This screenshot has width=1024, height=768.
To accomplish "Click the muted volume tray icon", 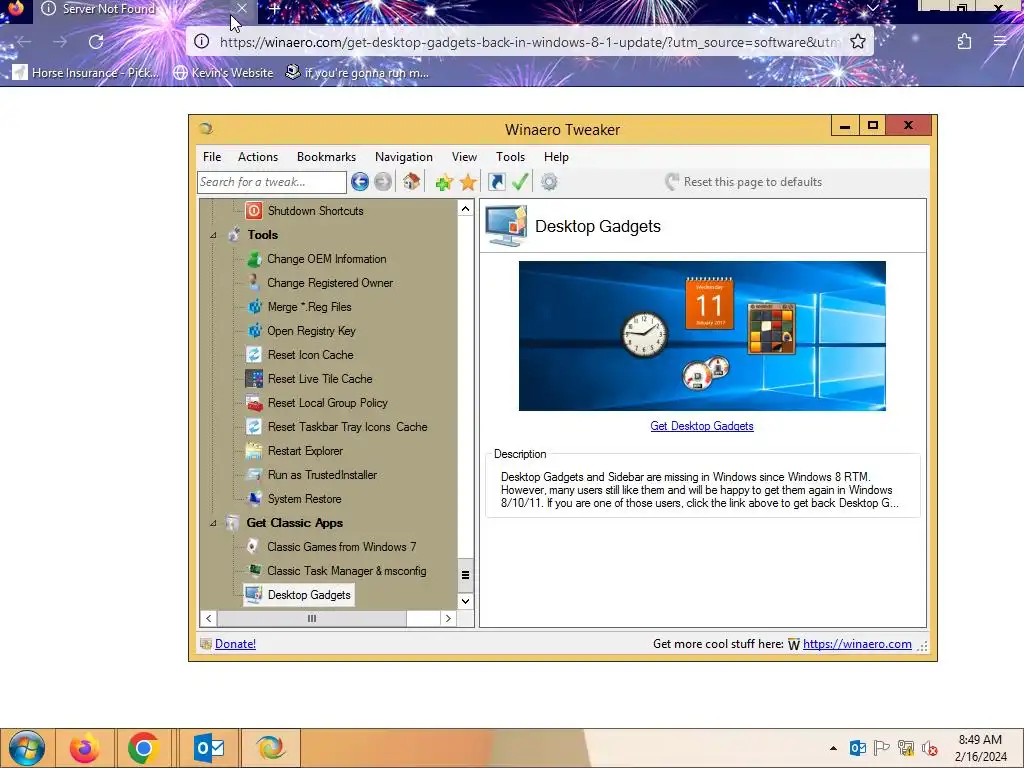I will [930, 748].
